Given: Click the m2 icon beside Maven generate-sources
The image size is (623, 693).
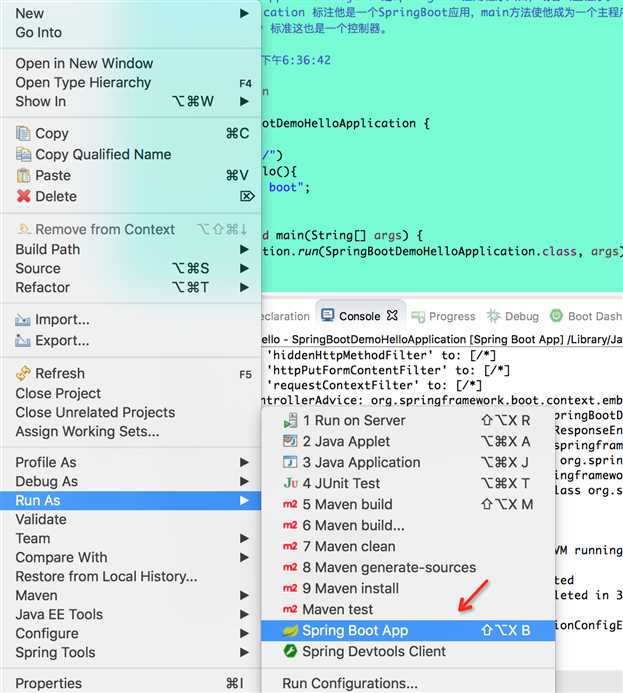Looking at the screenshot, I should click(x=290, y=567).
